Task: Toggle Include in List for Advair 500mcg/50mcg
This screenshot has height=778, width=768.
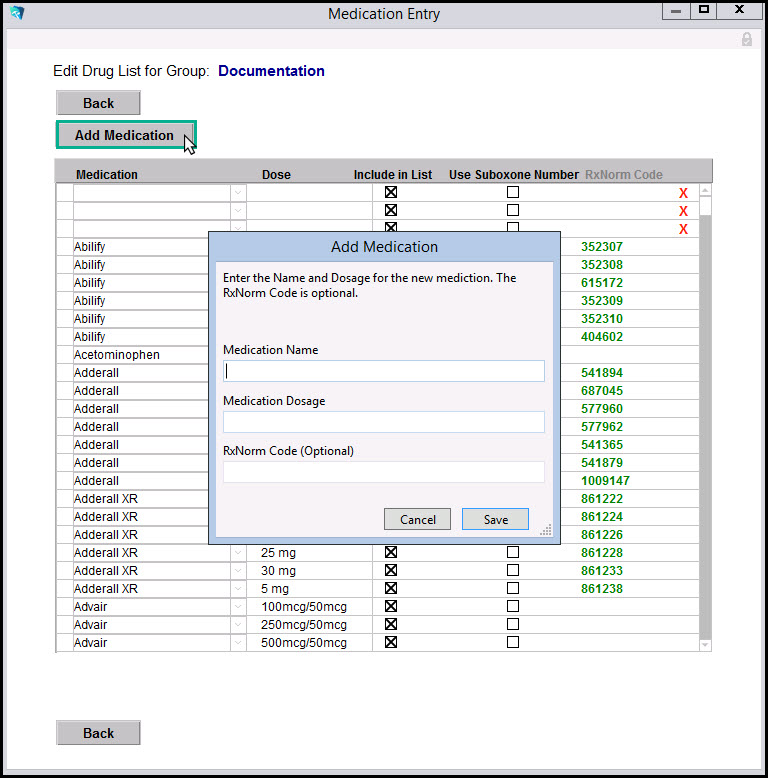Action: point(391,642)
